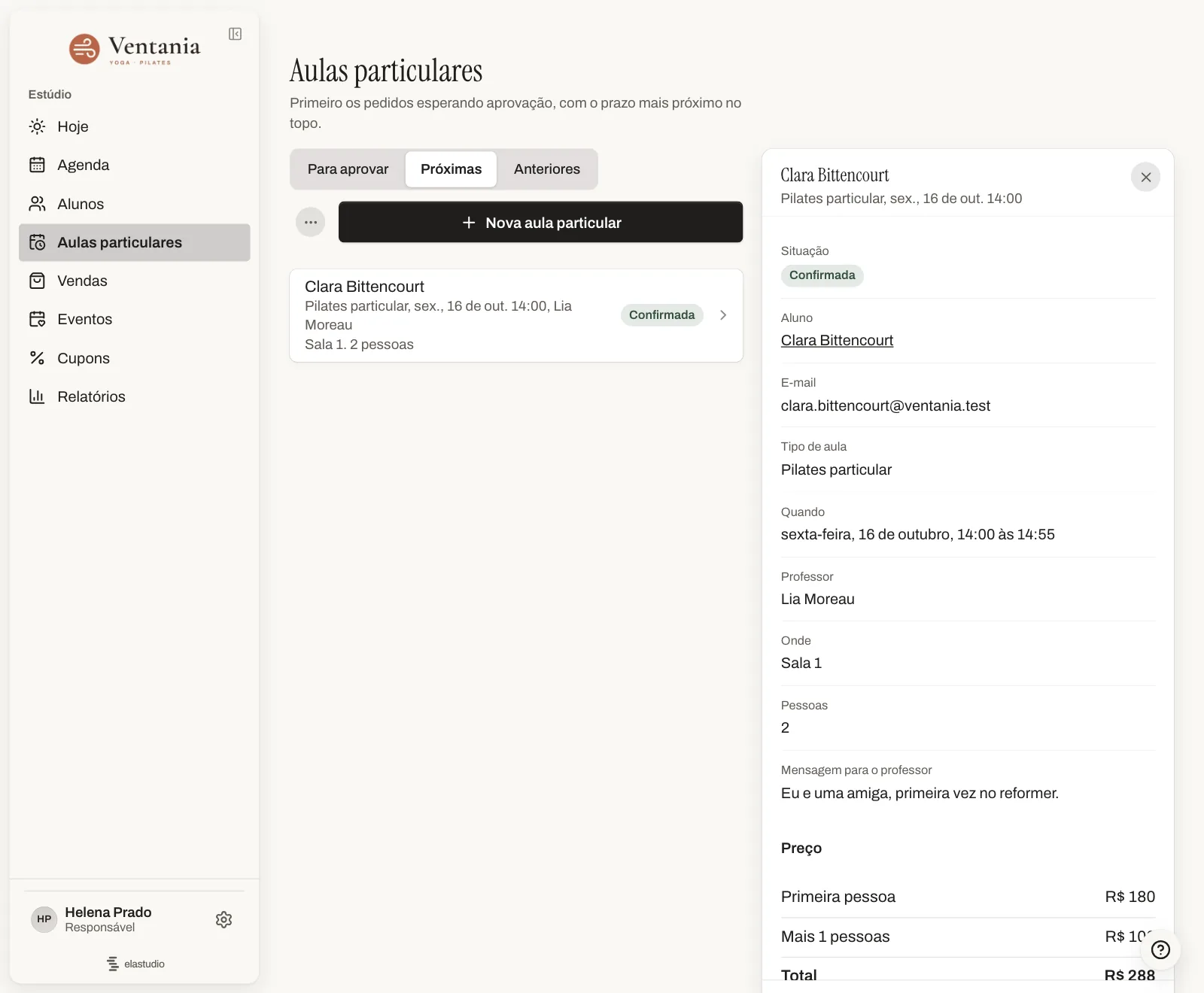This screenshot has height=993, width=1204.
Task: Click the Sala 1 location value
Action: coord(801,663)
